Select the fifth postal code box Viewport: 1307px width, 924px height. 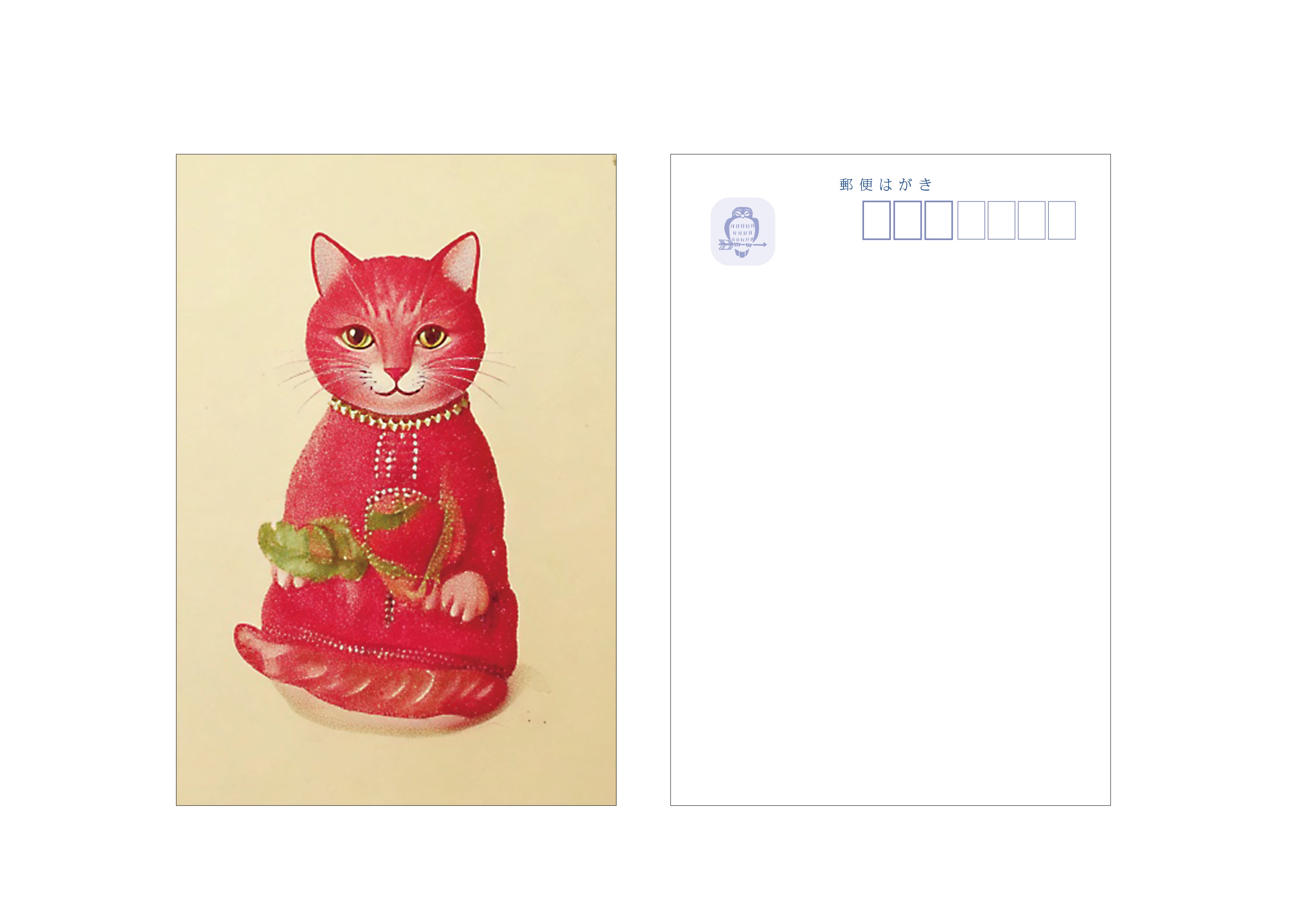point(1001,220)
